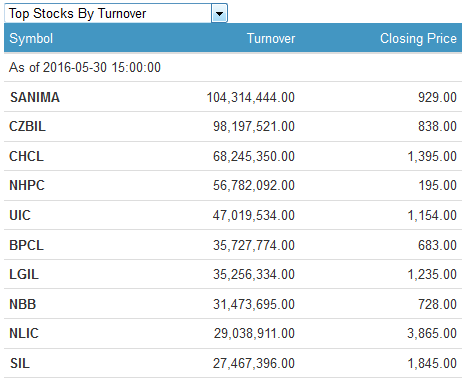This screenshot has height=380, width=462.
Task: Select turnover value 56,782,092.00
Action: [254, 185]
